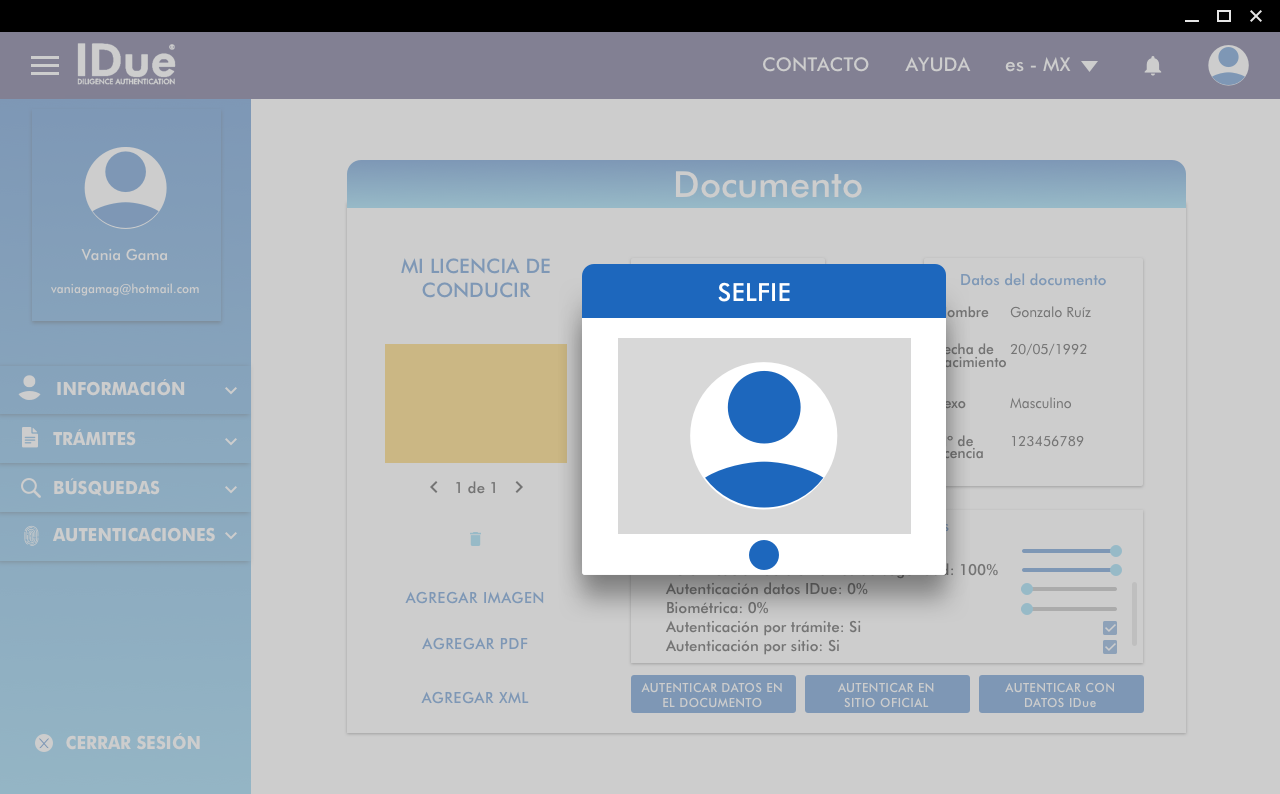Go to next document image arrow

(x=519, y=488)
